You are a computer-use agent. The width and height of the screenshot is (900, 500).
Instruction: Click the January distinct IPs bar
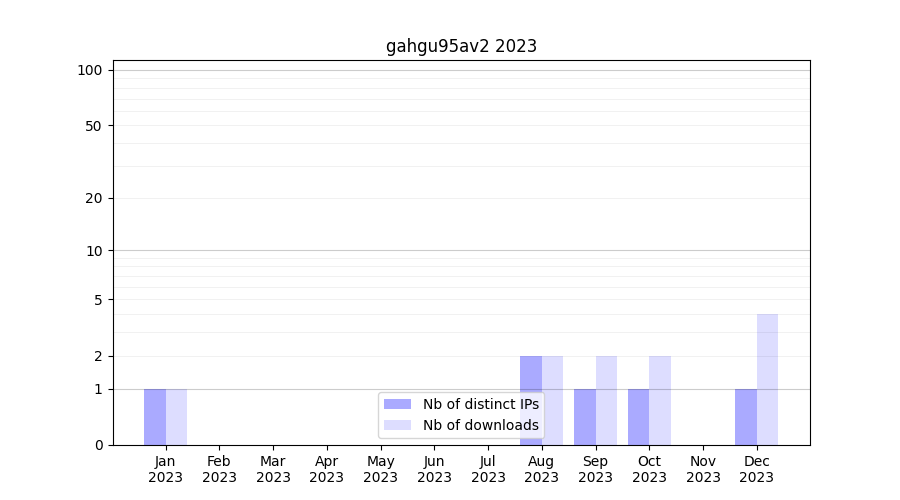tap(155, 417)
